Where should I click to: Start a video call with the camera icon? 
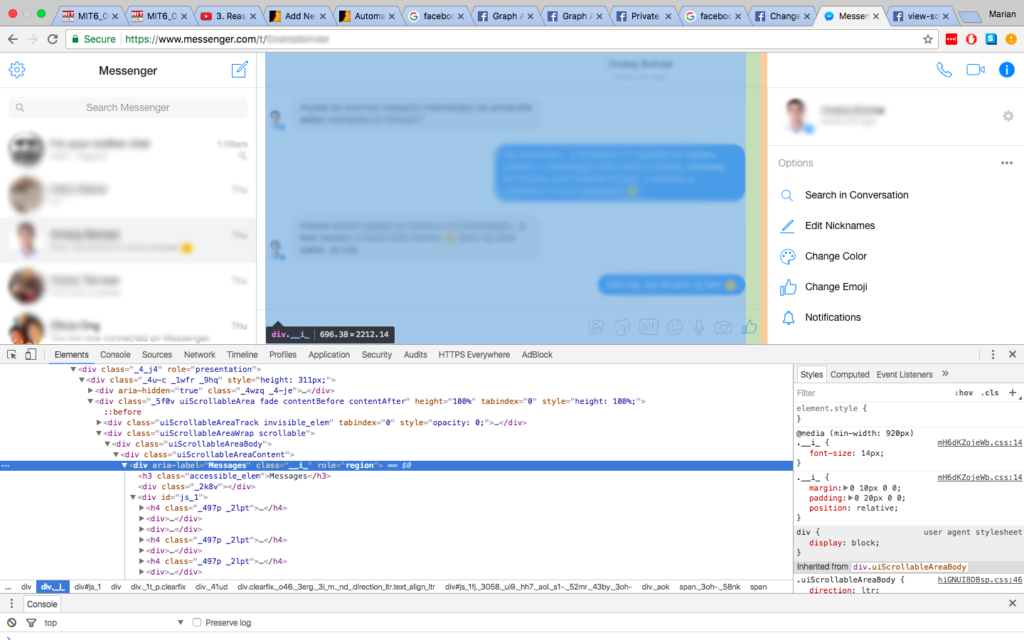point(975,70)
